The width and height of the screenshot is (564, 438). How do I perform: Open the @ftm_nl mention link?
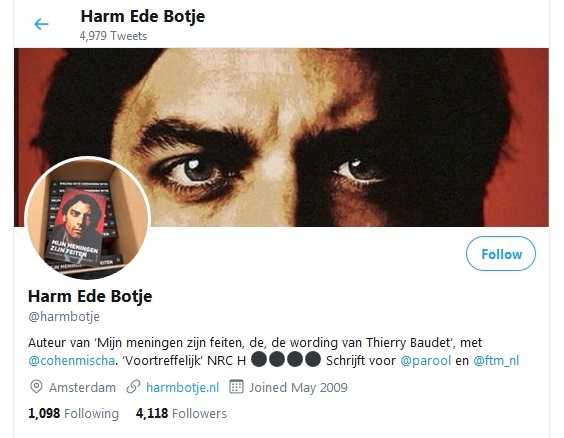[496, 360]
